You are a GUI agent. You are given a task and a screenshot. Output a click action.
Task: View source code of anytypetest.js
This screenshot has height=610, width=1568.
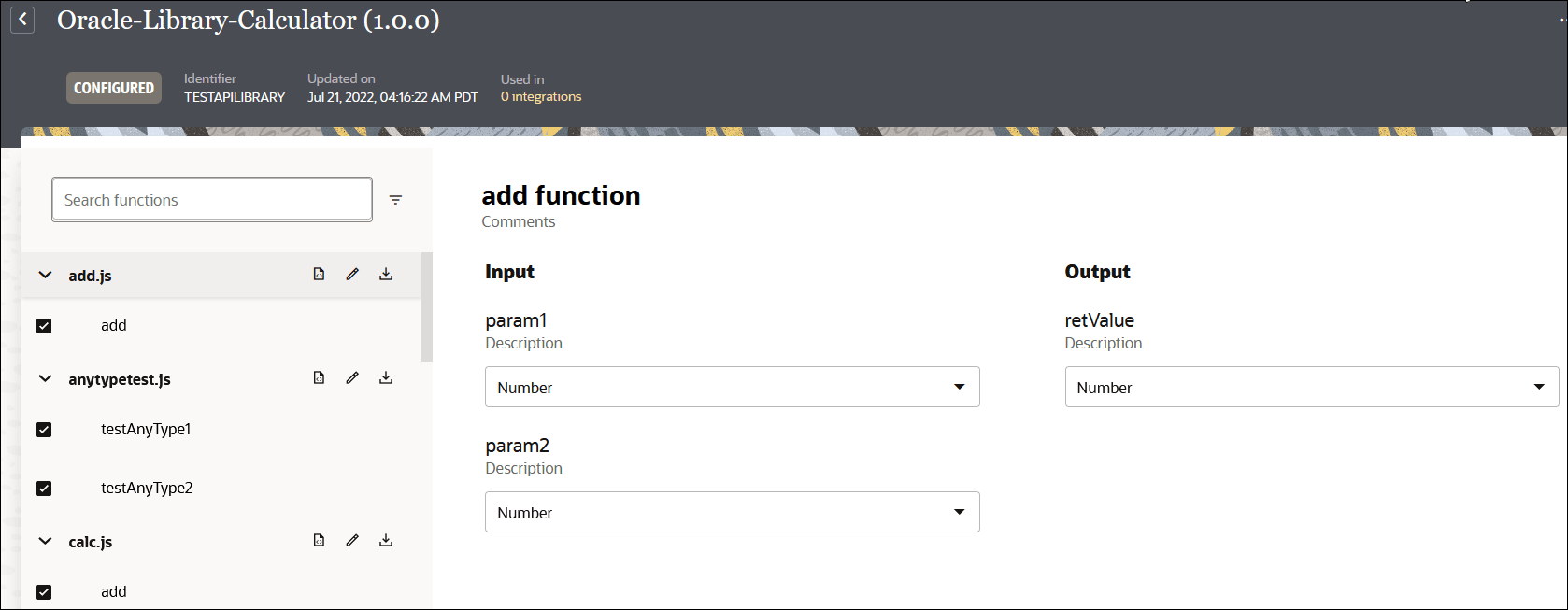pyautogui.click(x=319, y=378)
